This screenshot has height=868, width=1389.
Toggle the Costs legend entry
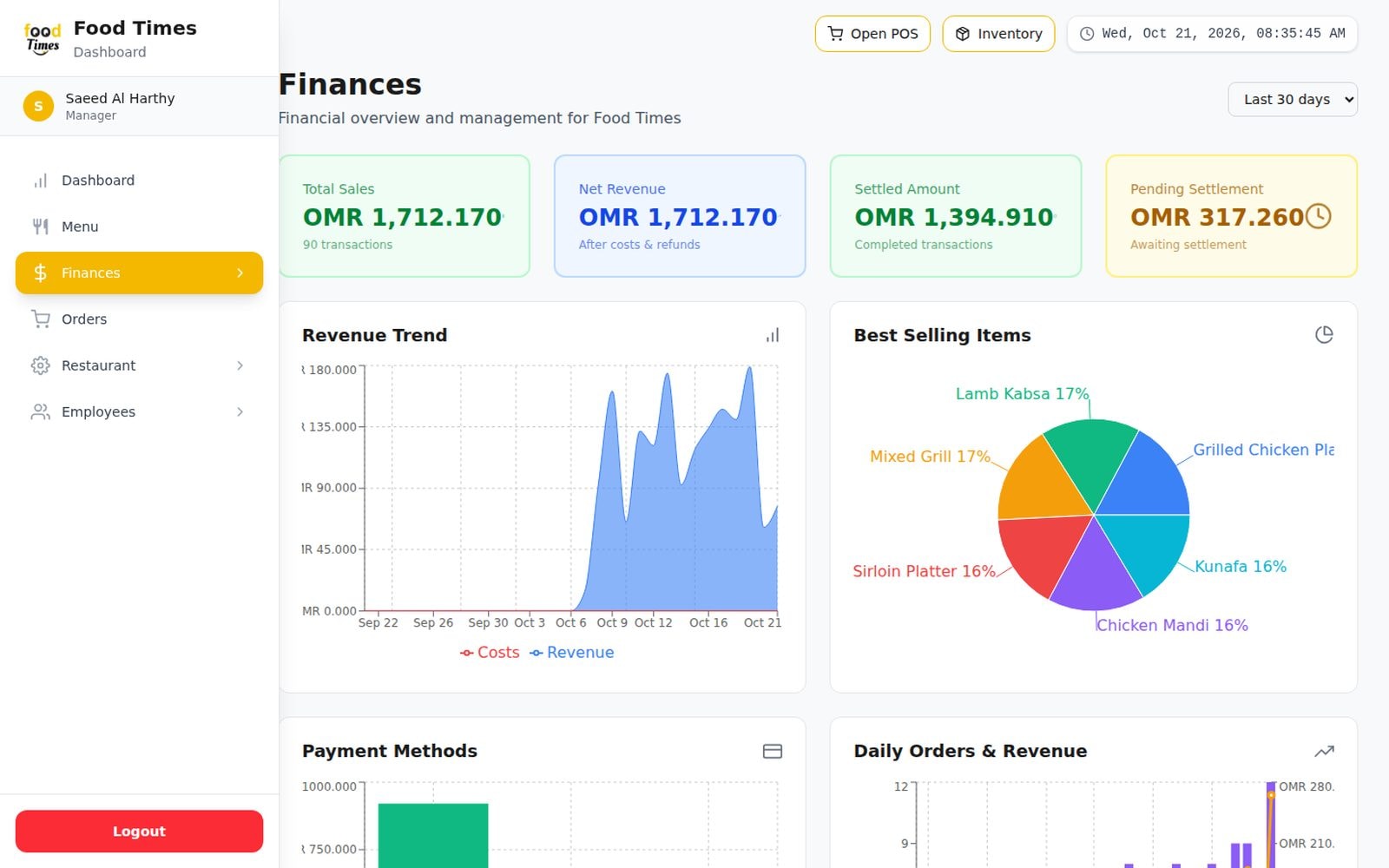490,653
